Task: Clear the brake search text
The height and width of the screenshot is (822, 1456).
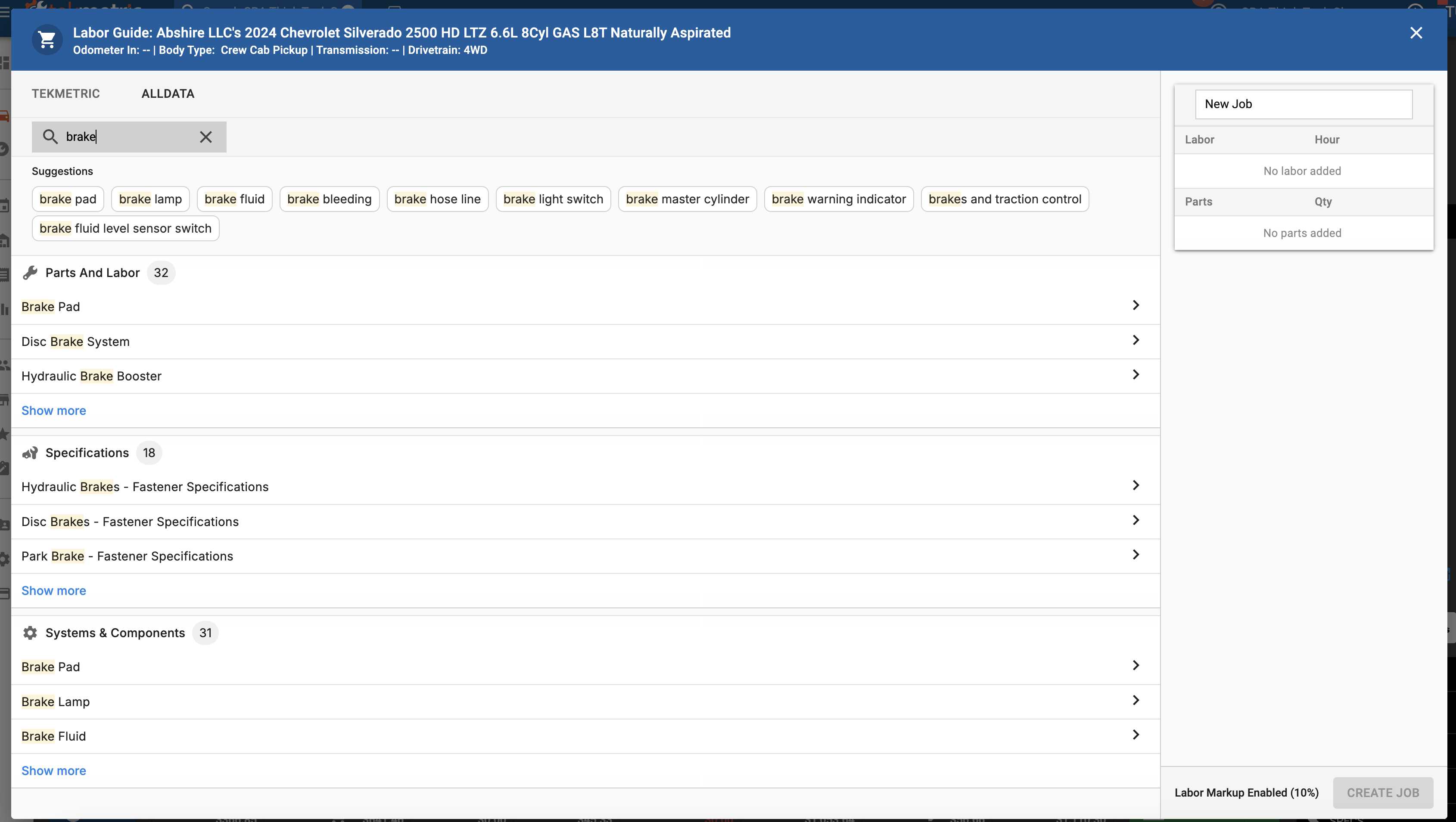Action: [206, 137]
